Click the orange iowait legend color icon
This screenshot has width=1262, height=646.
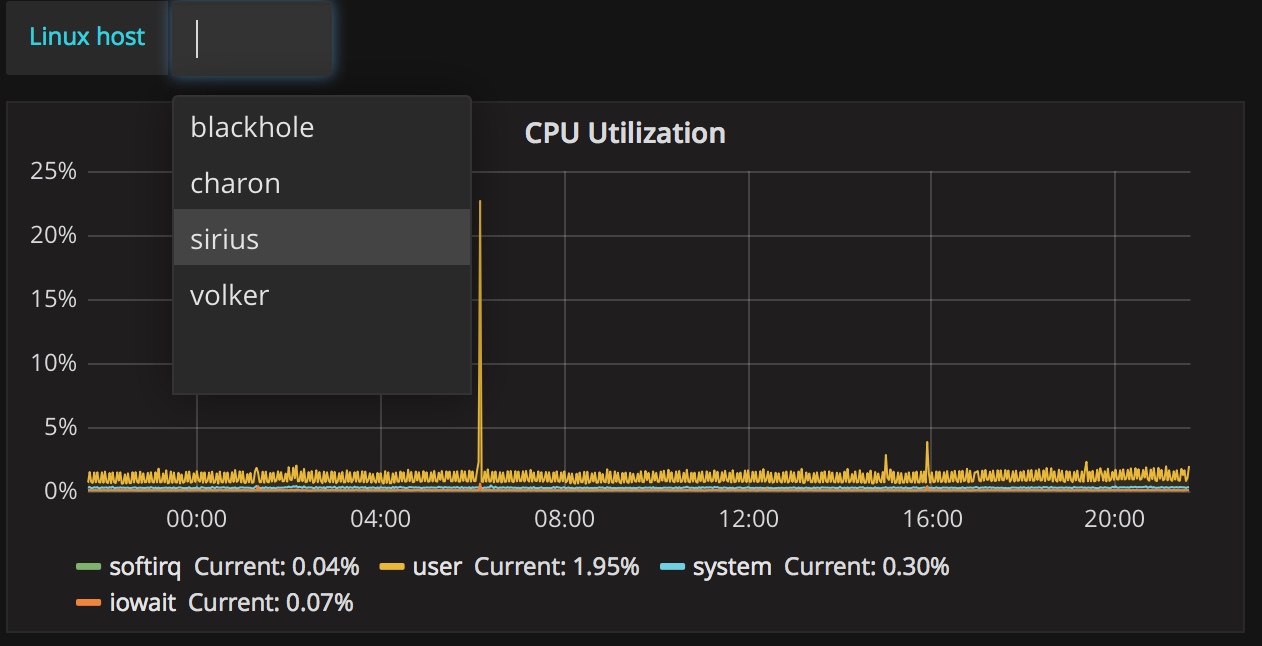[89, 602]
